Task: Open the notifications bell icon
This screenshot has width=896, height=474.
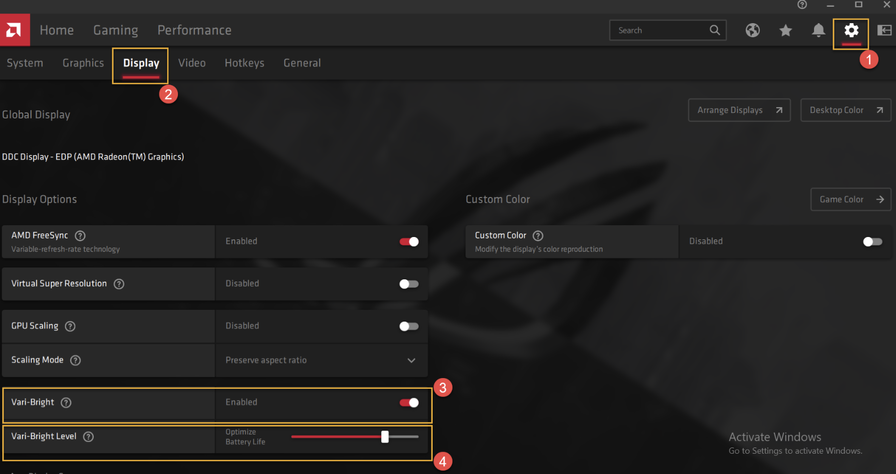Action: tap(818, 30)
